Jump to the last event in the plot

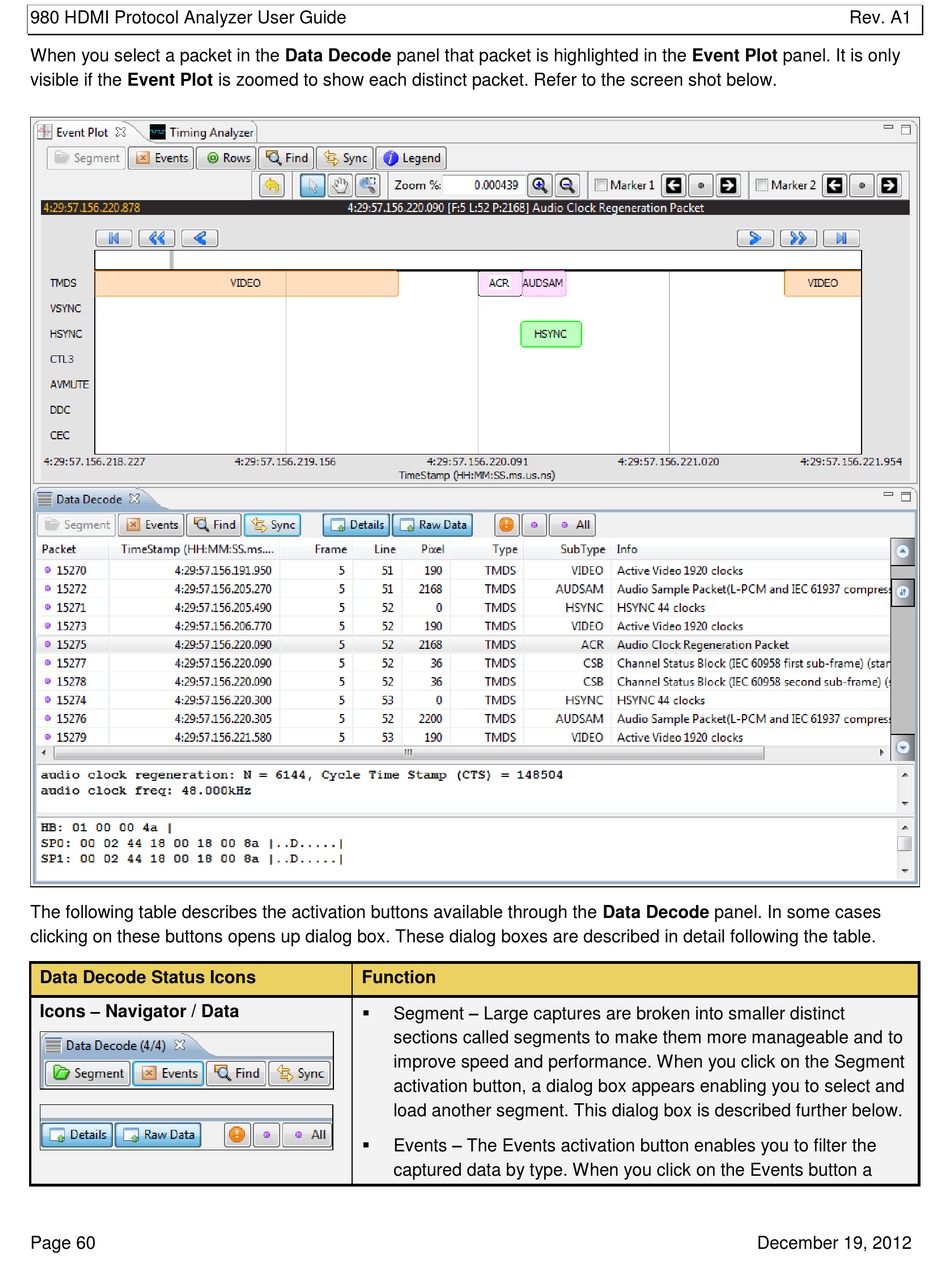(841, 238)
